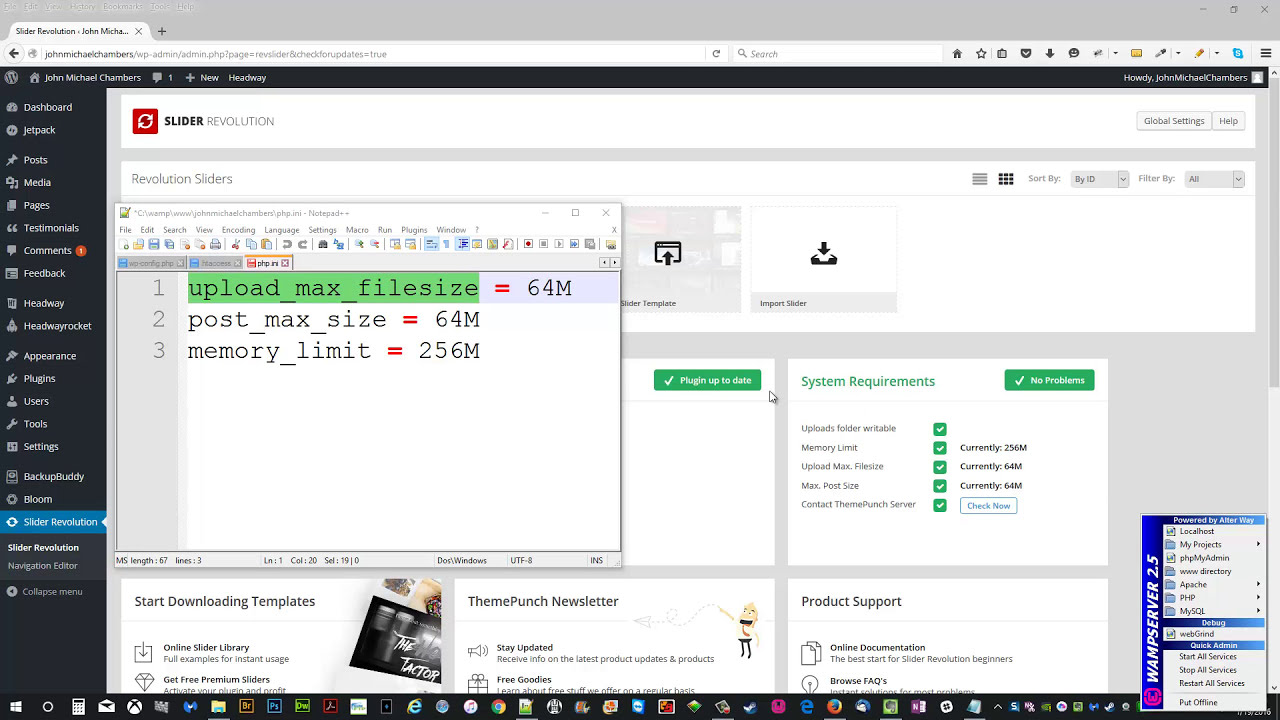The width and height of the screenshot is (1280, 720).
Task: Click Firefox Pocket icon
Action: (1026, 54)
